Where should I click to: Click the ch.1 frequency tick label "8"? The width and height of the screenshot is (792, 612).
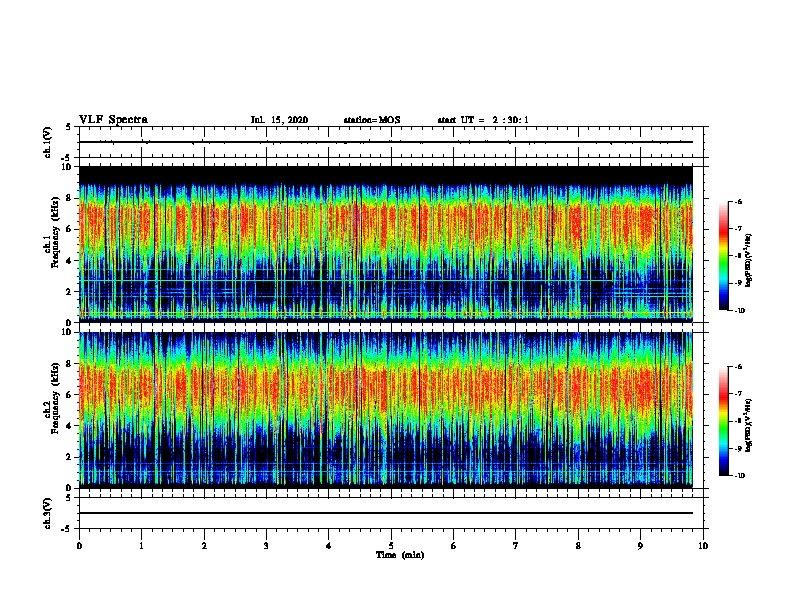click(x=69, y=198)
